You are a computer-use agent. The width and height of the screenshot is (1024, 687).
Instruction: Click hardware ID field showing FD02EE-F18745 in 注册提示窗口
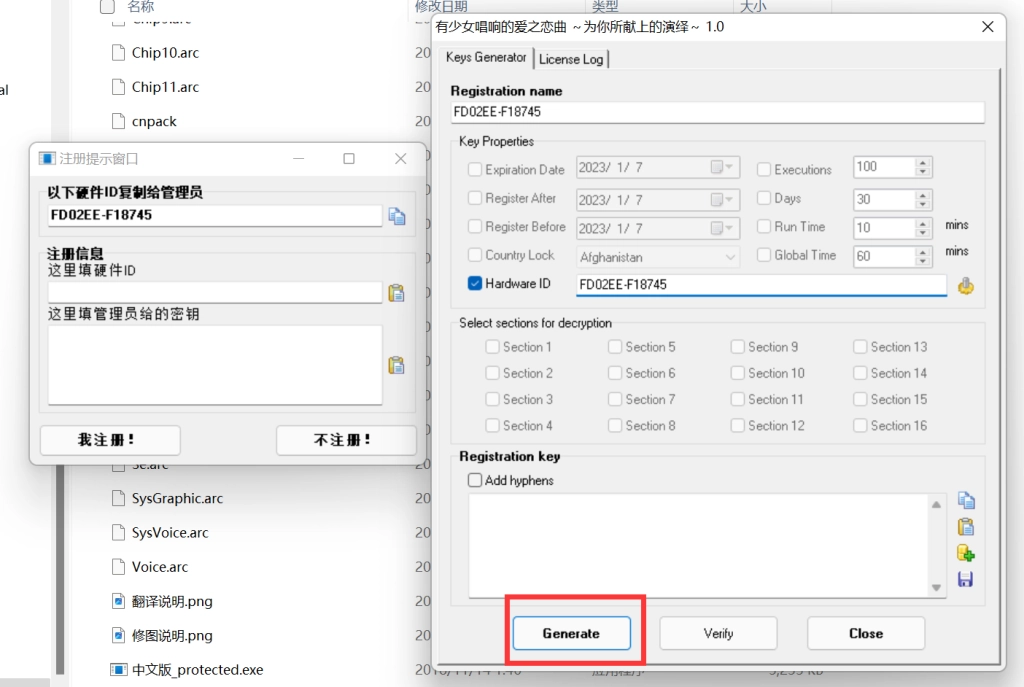pos(215,216)
